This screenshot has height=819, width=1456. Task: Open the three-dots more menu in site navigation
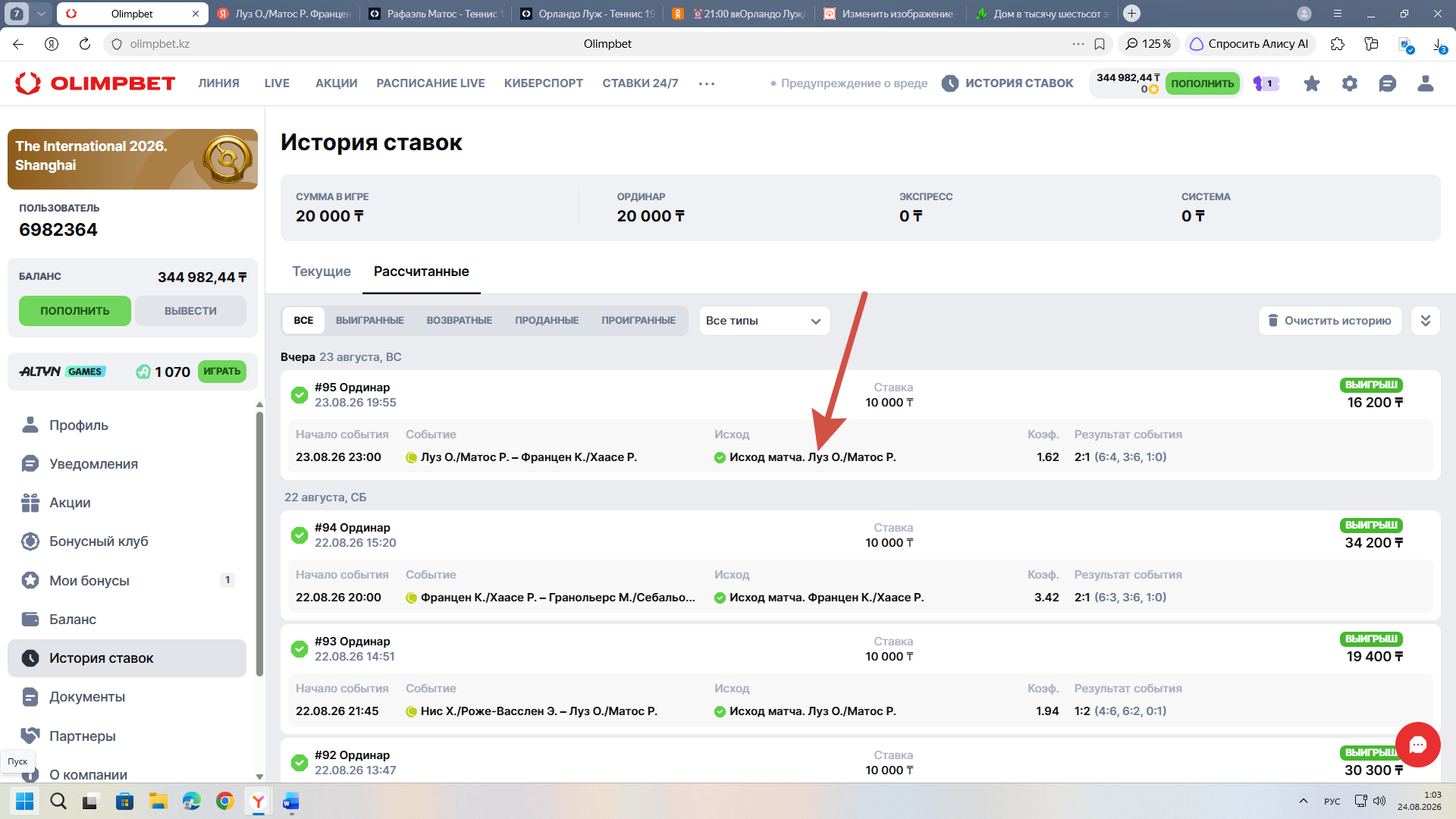707,83
